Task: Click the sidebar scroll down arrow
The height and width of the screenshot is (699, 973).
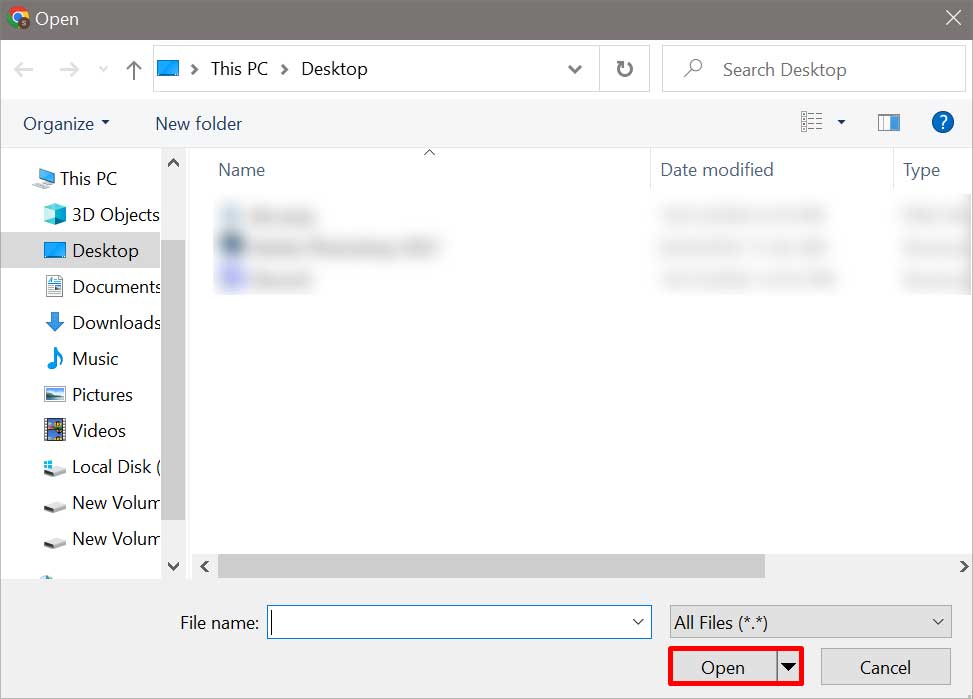Action: point(174,566)
